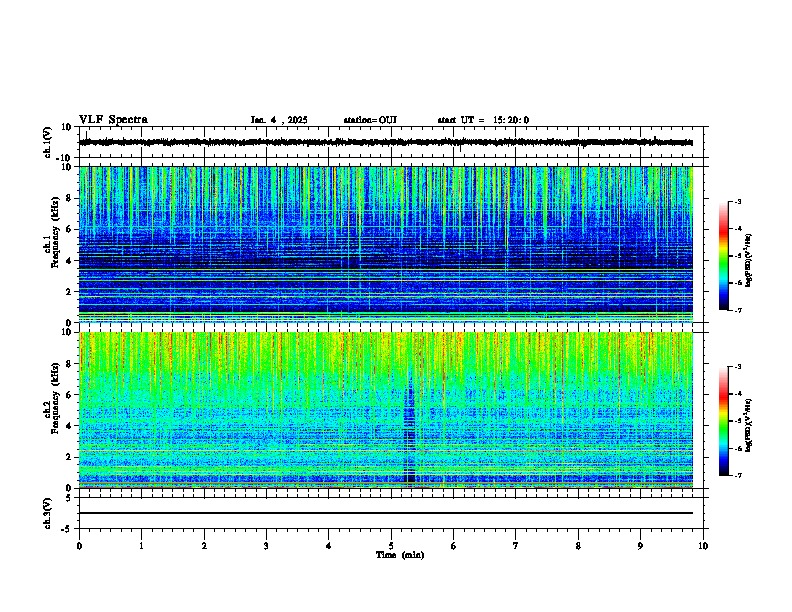
Task: Click time axis tick label "3"
Action: [x=266, y=546]
